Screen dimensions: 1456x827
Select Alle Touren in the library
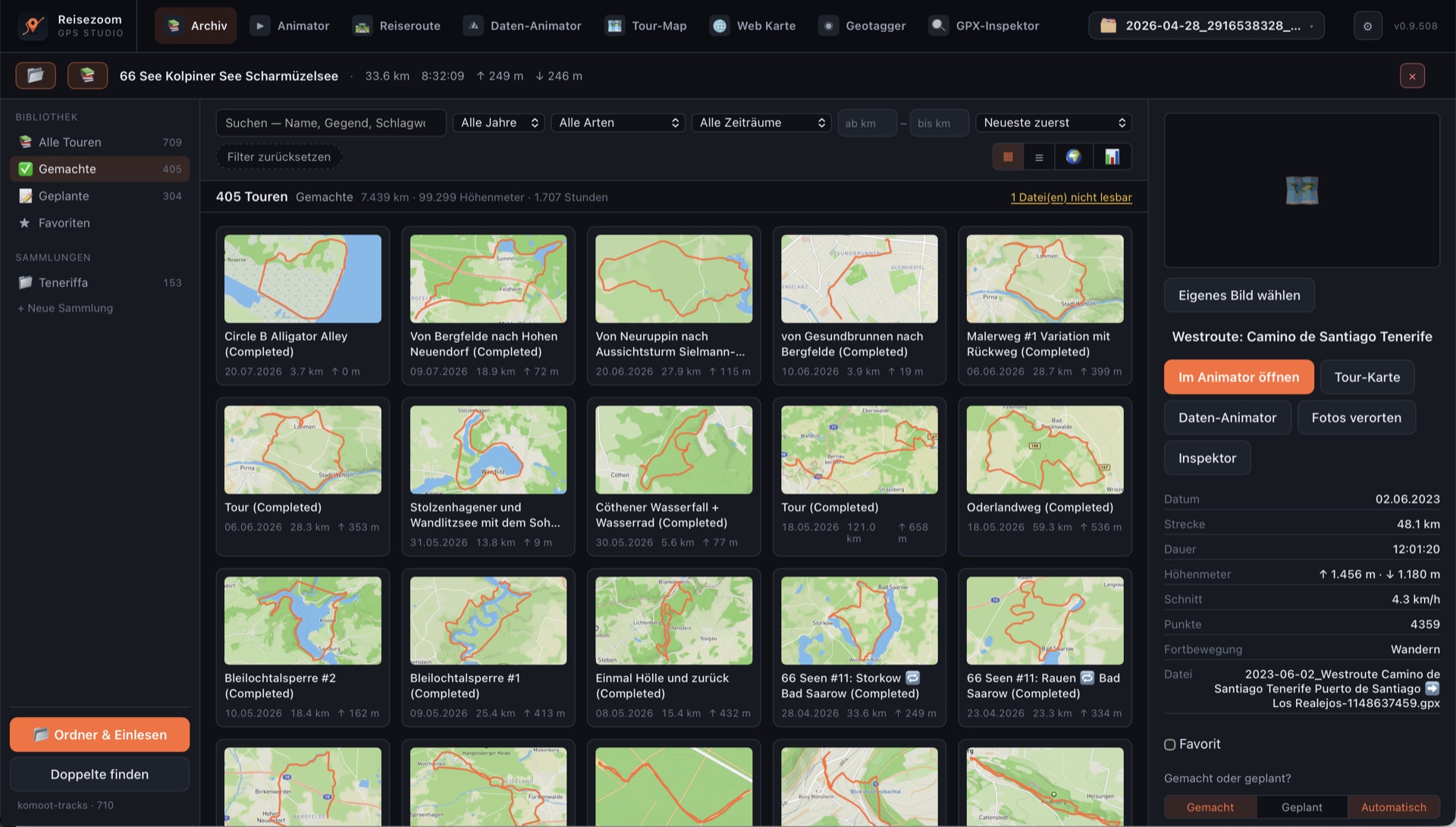[99, 142]
